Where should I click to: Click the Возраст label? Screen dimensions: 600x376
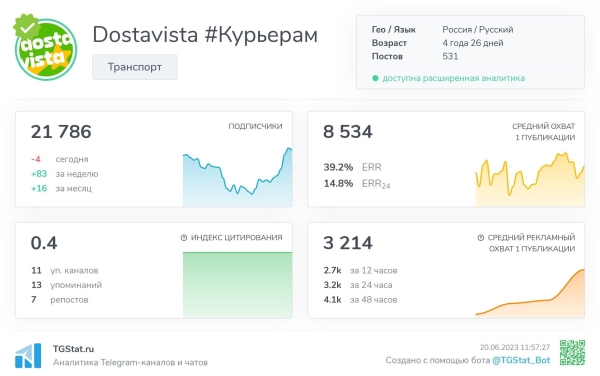click(x=389, y=43)
